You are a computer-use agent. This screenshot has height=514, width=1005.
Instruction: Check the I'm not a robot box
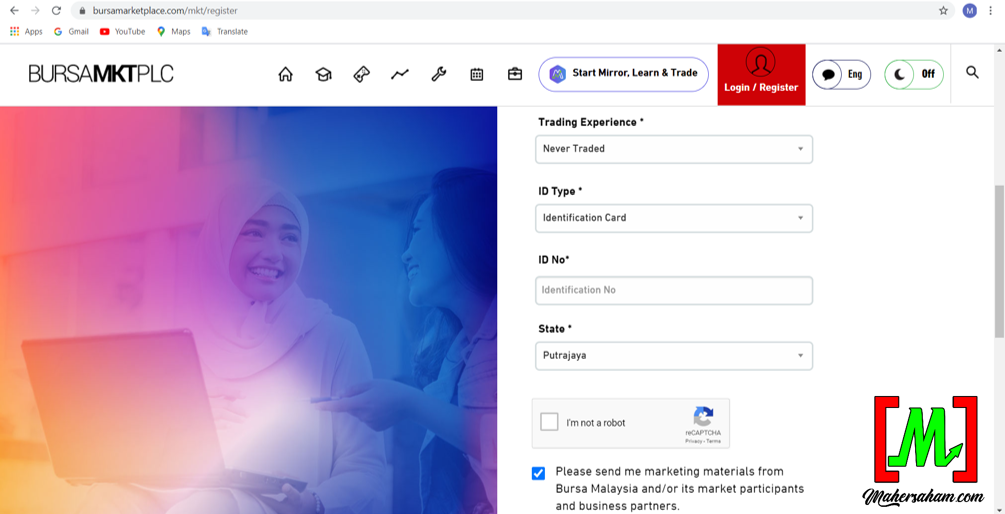(x=549, y=422)
